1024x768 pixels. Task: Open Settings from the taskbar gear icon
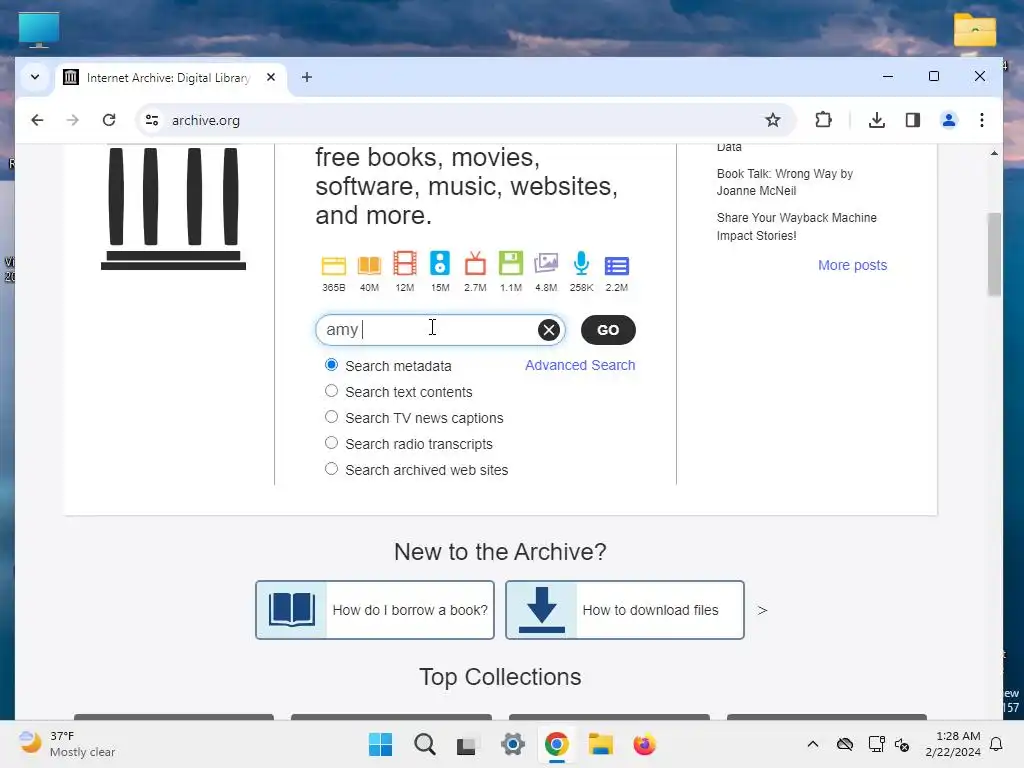point(513,744)
